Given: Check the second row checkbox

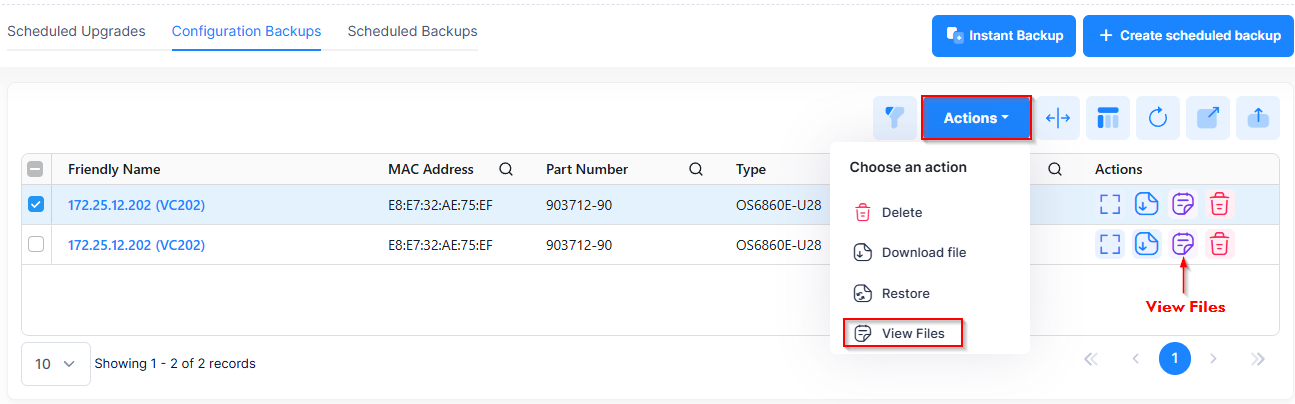Looking at the screenshot, I should pos(36,244).
